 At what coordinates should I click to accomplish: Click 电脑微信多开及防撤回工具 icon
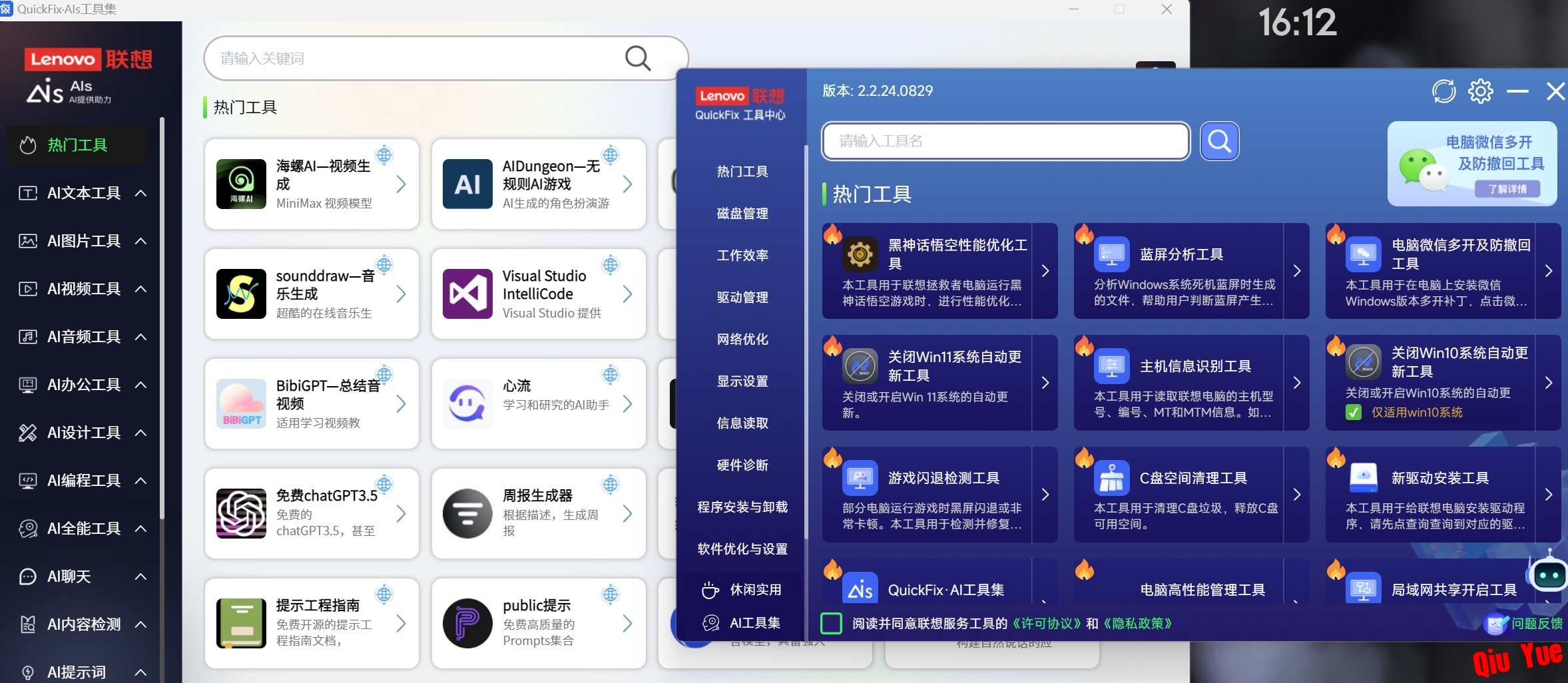[1363, 254]
